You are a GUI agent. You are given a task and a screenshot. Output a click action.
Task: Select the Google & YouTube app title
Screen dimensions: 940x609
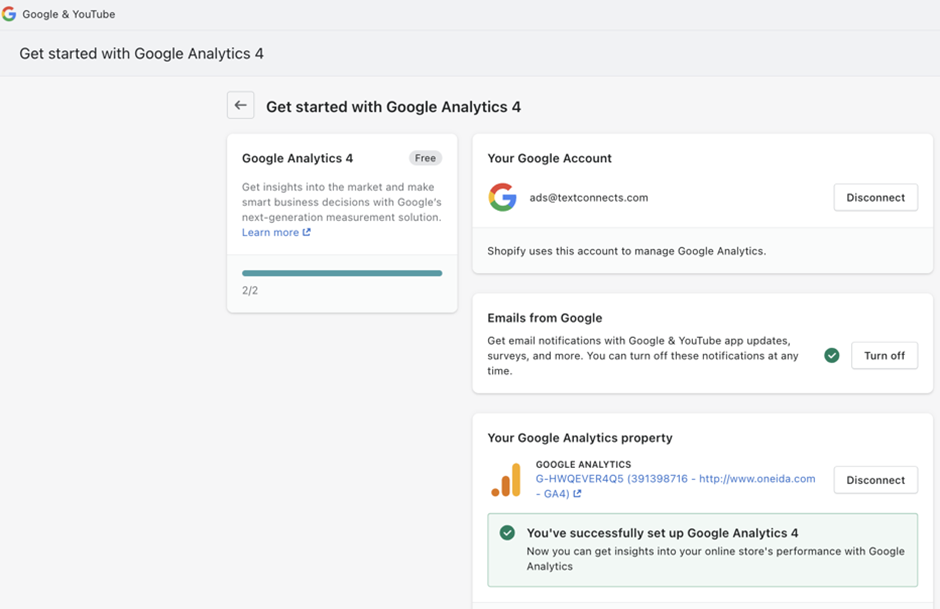[x=69, y=14]
